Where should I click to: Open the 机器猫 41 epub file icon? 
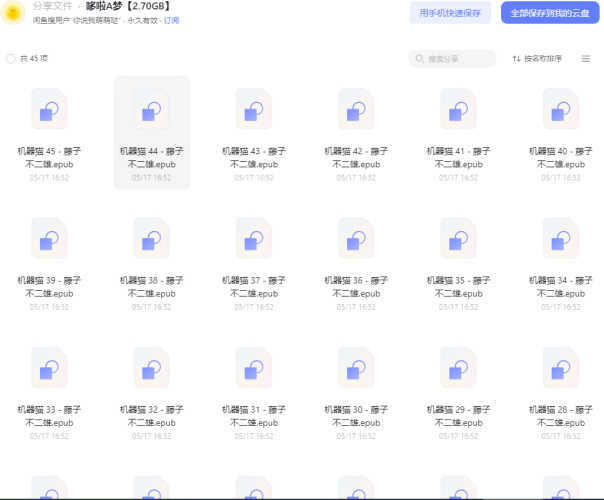[458, 109]
